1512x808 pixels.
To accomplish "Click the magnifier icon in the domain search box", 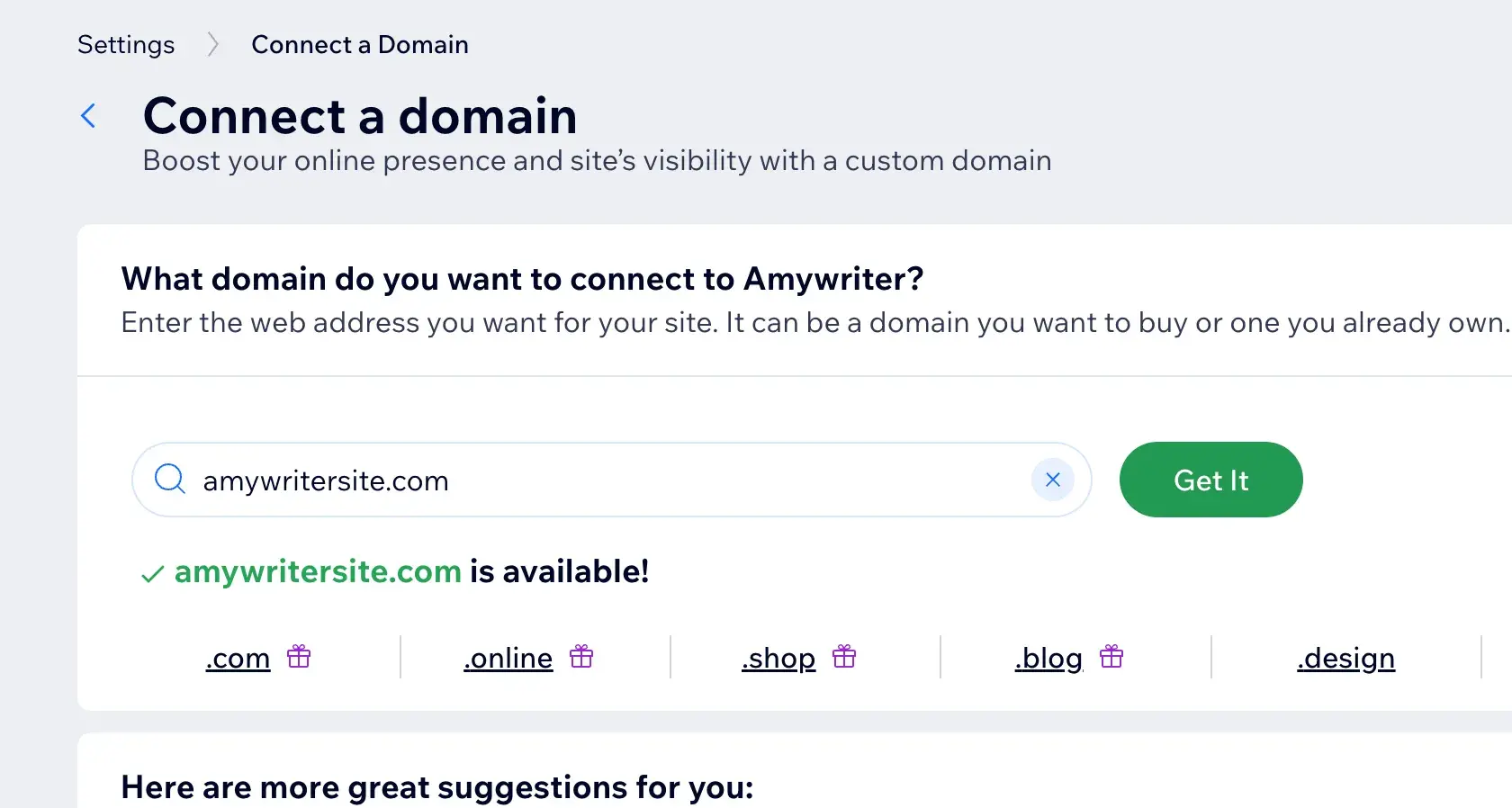I will pyautogui.click(x=169, y=479).
